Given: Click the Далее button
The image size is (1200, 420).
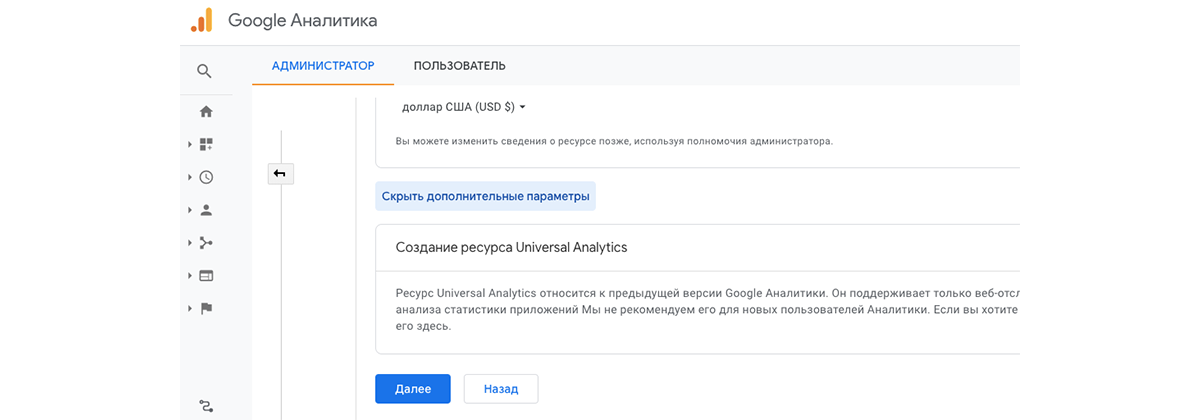Looking at the screenshot, I should (413, 389).
